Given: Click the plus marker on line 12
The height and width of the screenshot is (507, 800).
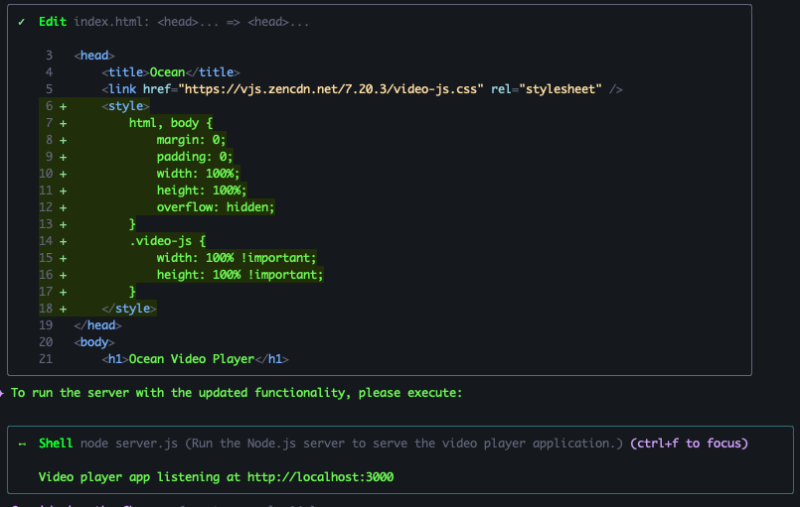Looking at the screenshot, I should 63,207.
